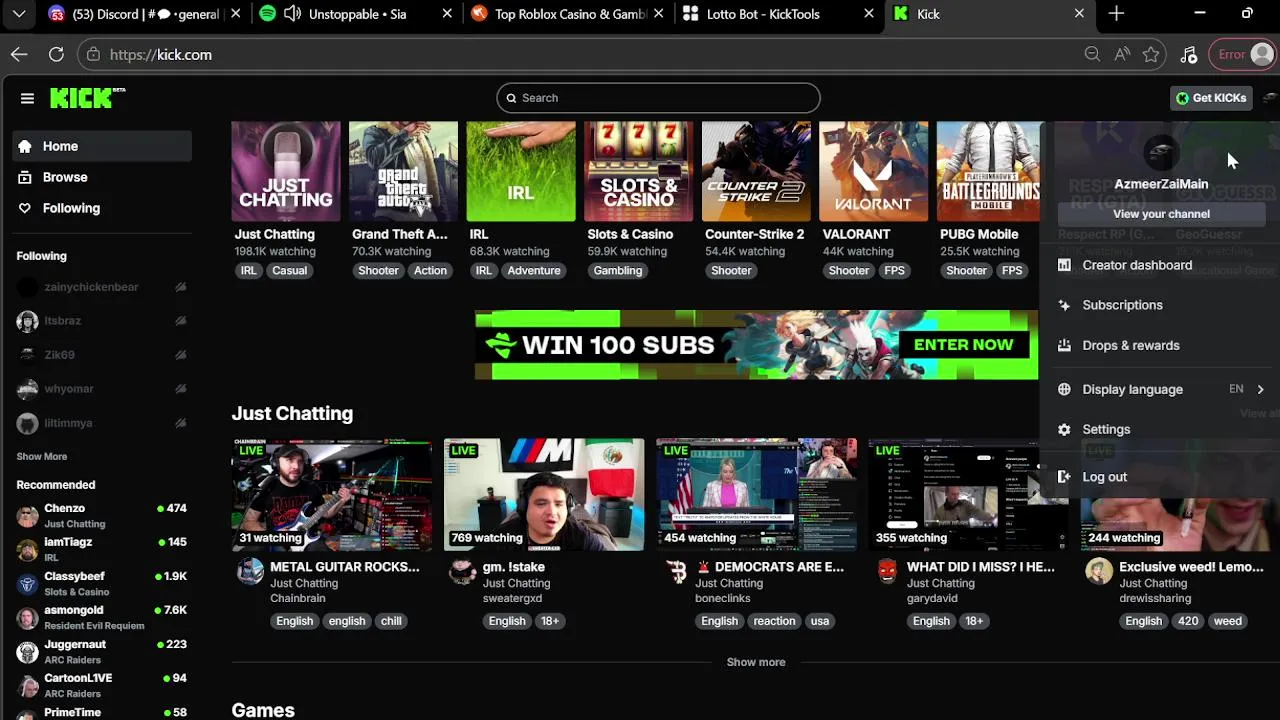The image size is (1280, 720).
Task: Open asmongold's avatar in Recommended
Action: click(x=27, y=618)
